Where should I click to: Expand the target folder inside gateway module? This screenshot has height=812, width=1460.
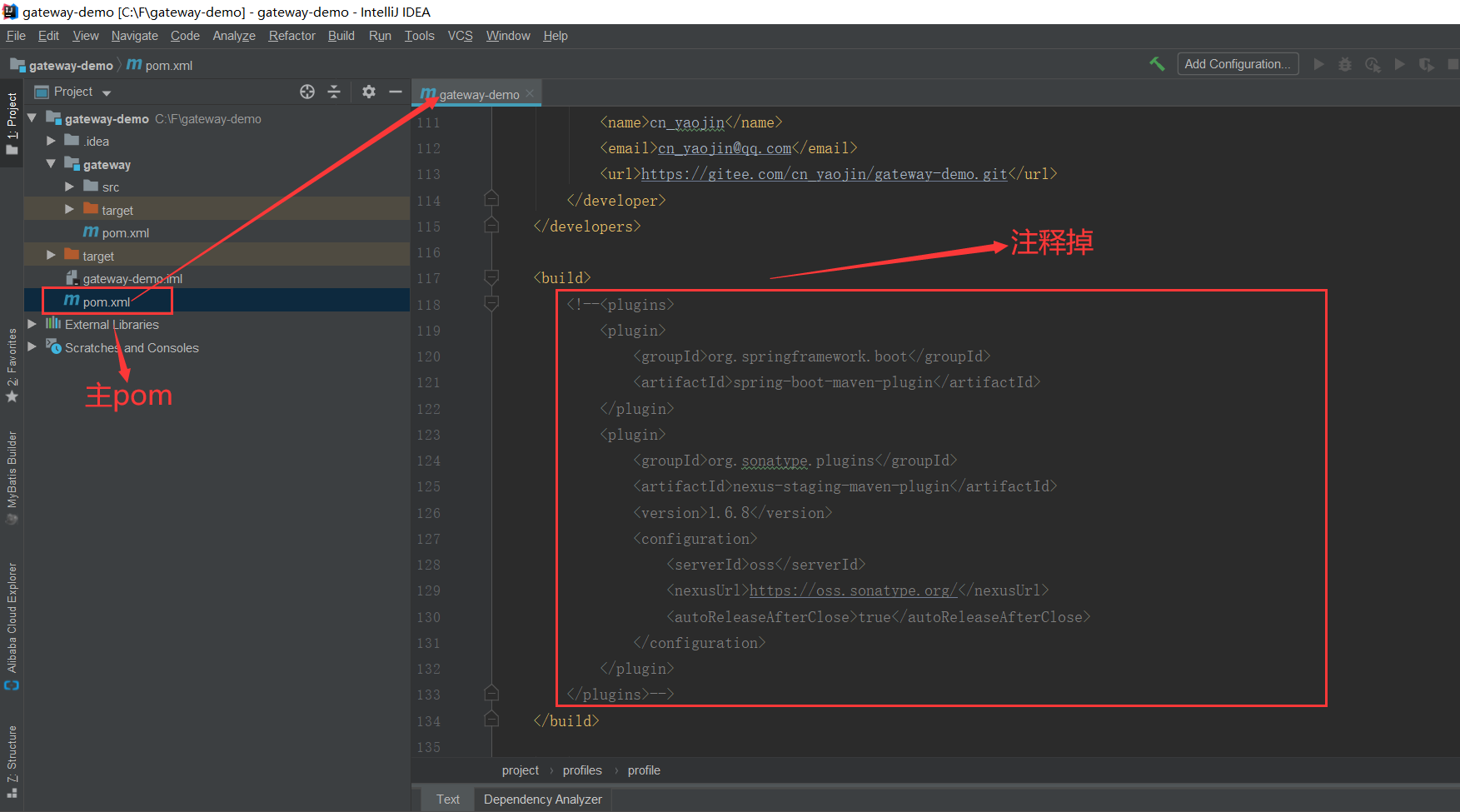(x=70, y=209)
